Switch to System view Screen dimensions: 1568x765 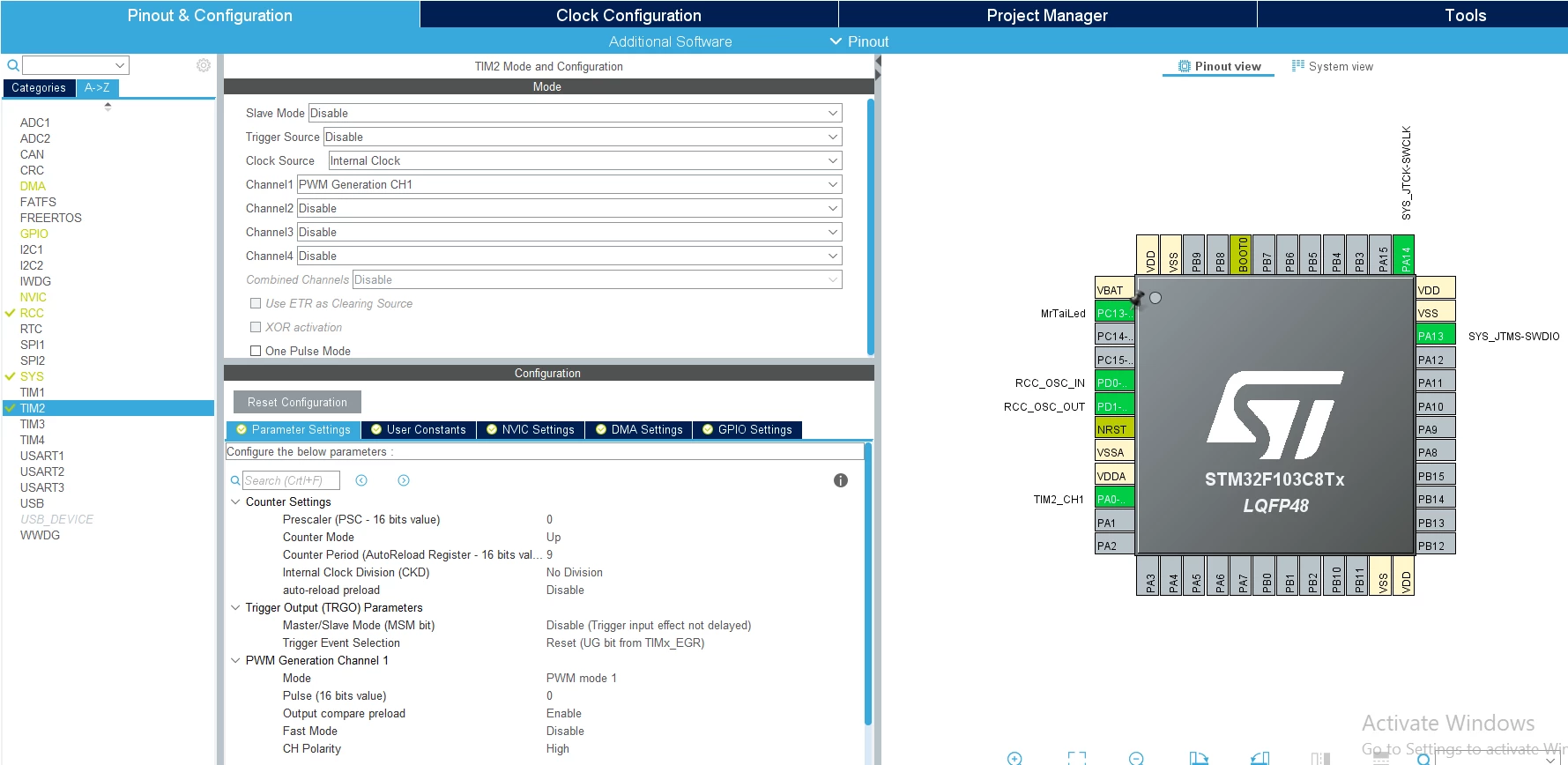1332,66
